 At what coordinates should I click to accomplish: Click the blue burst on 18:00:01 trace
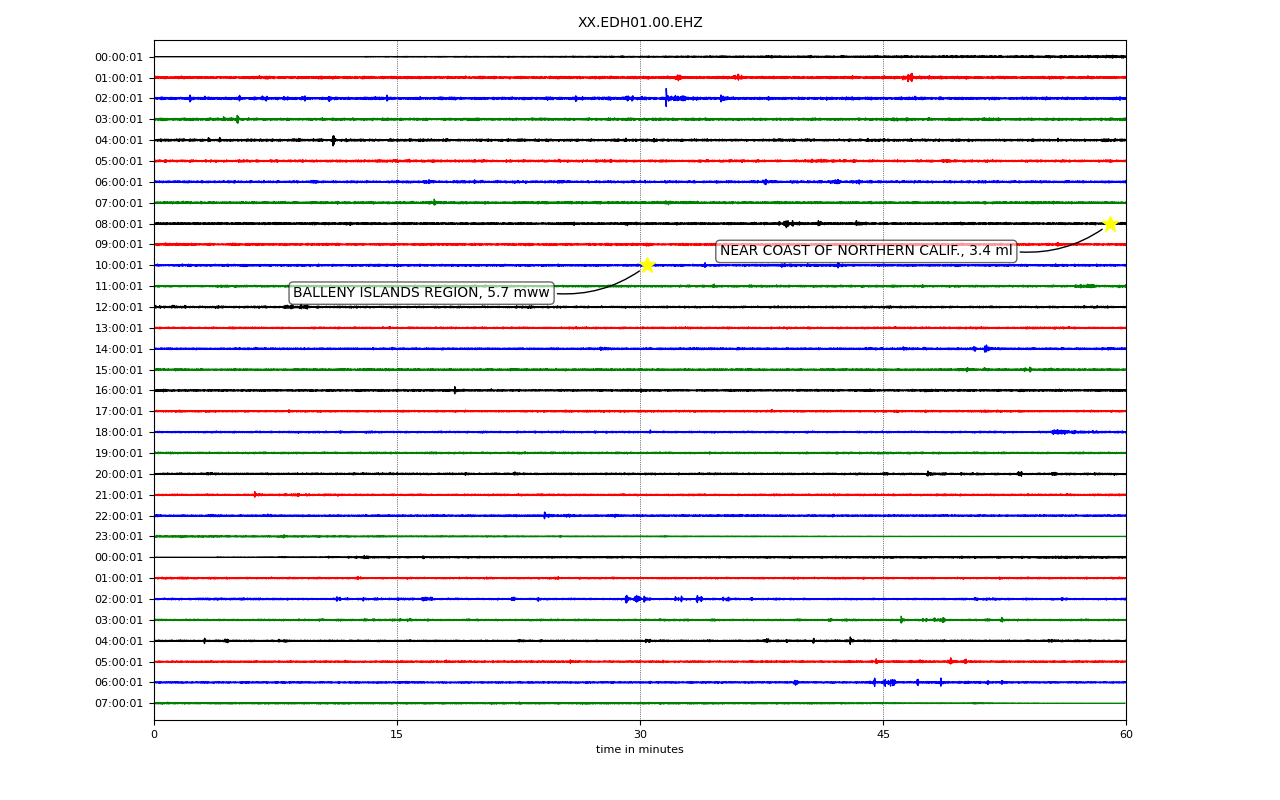[1062, 432]
